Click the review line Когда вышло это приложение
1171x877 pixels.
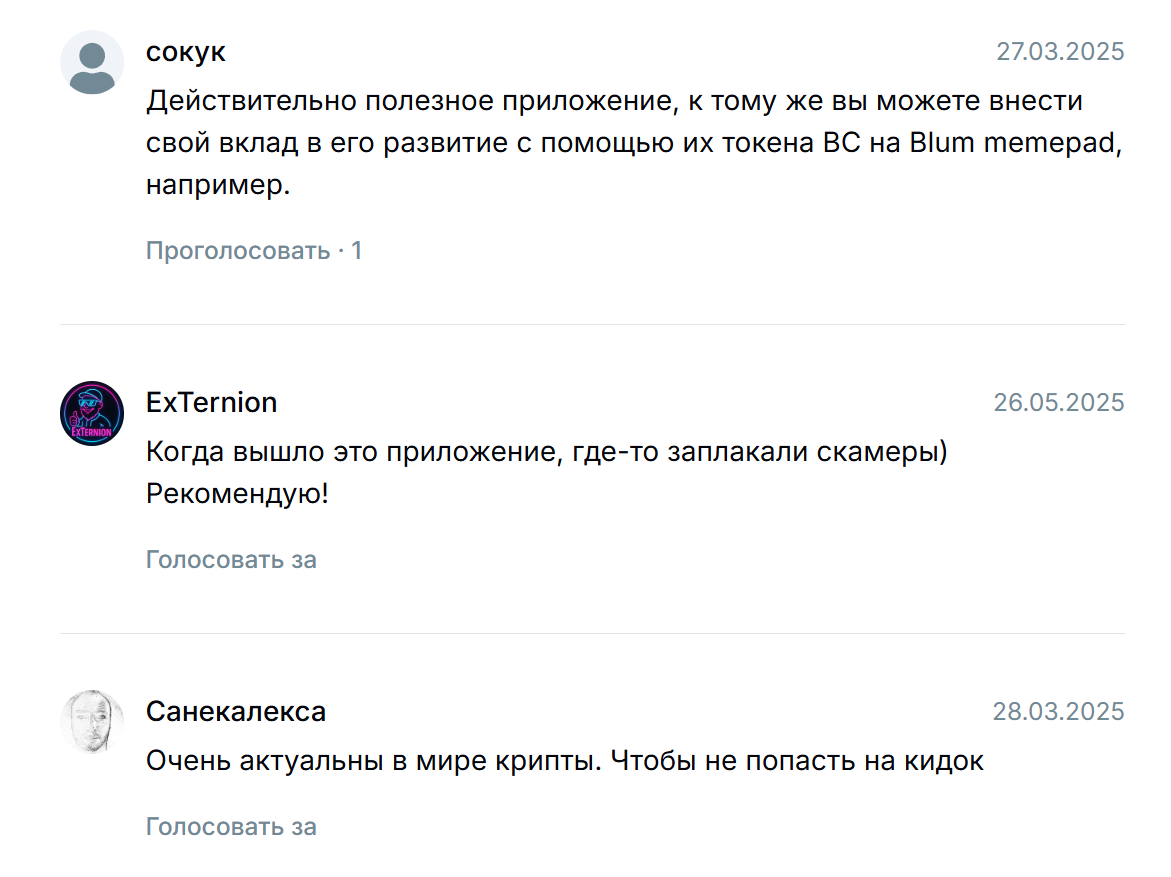tap(547, 452)
